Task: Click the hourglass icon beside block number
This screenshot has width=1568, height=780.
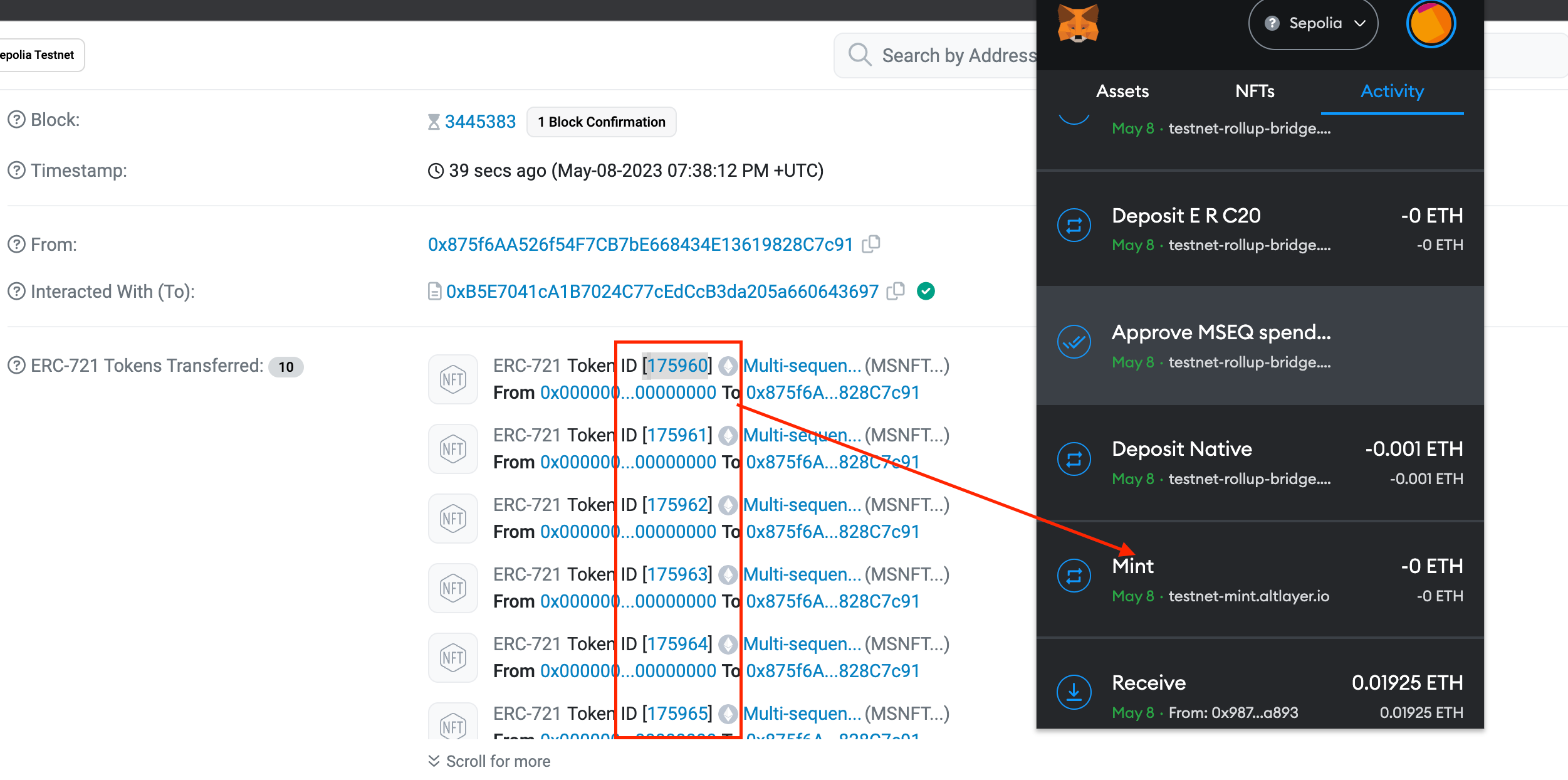Action: point(434,122)
